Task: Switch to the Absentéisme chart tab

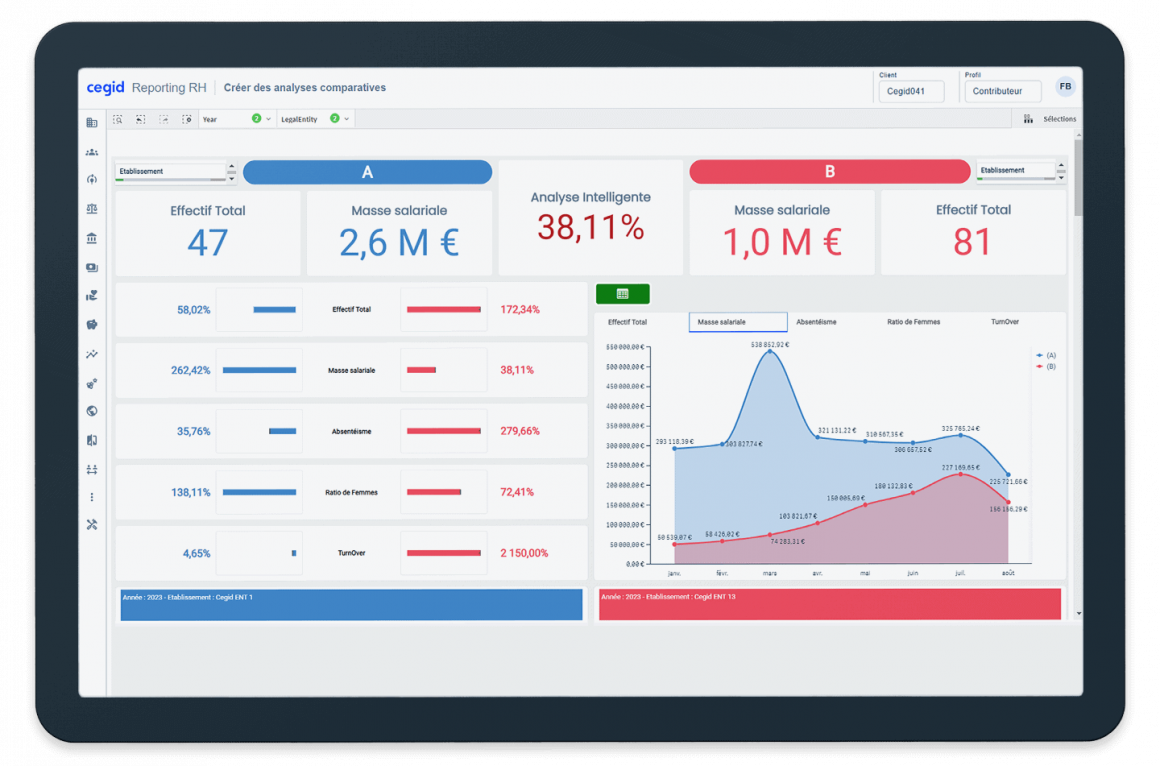Action: pos(816,322)
